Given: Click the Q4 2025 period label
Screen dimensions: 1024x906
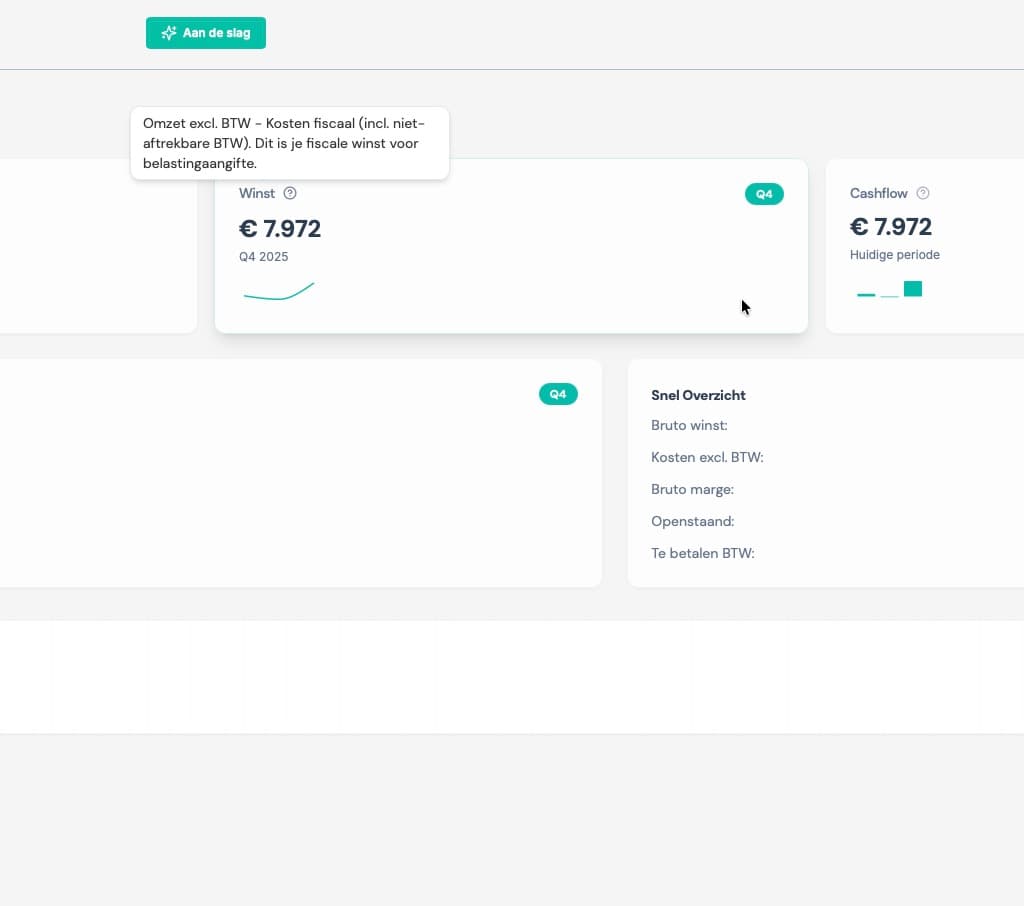Looking at the screenshot, I should [263, 257].
